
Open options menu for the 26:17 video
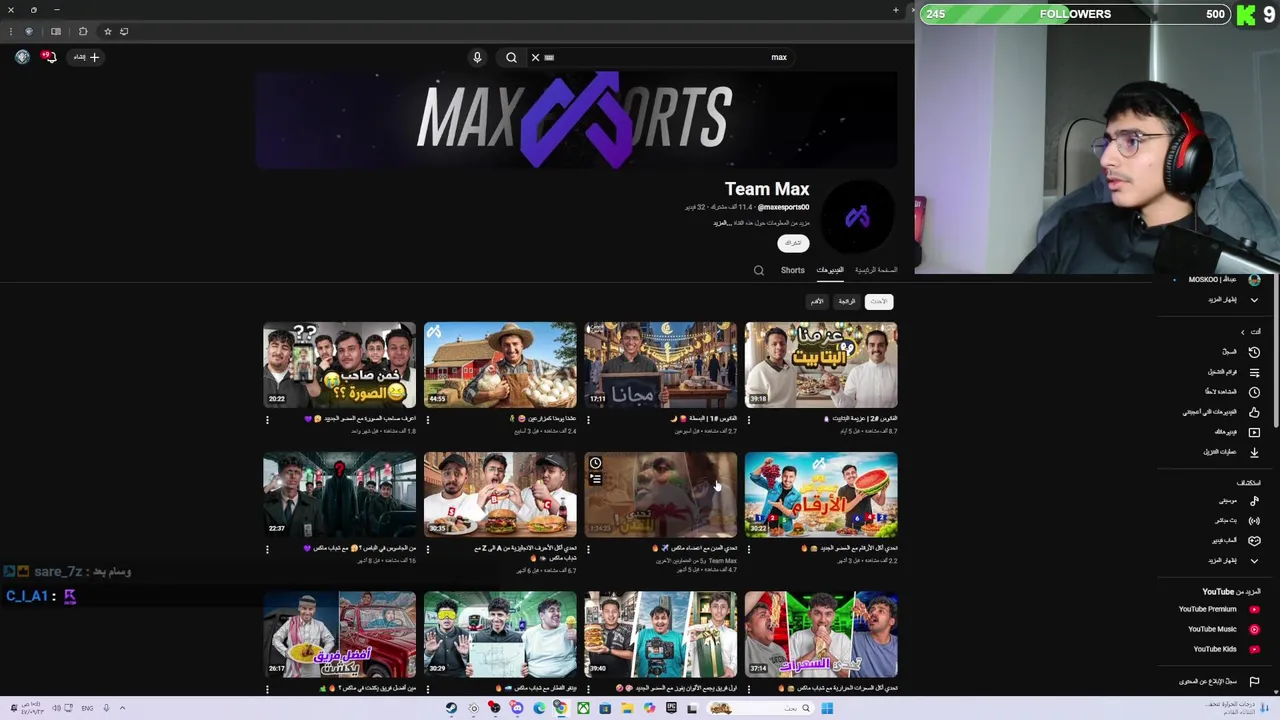point(267,690)
